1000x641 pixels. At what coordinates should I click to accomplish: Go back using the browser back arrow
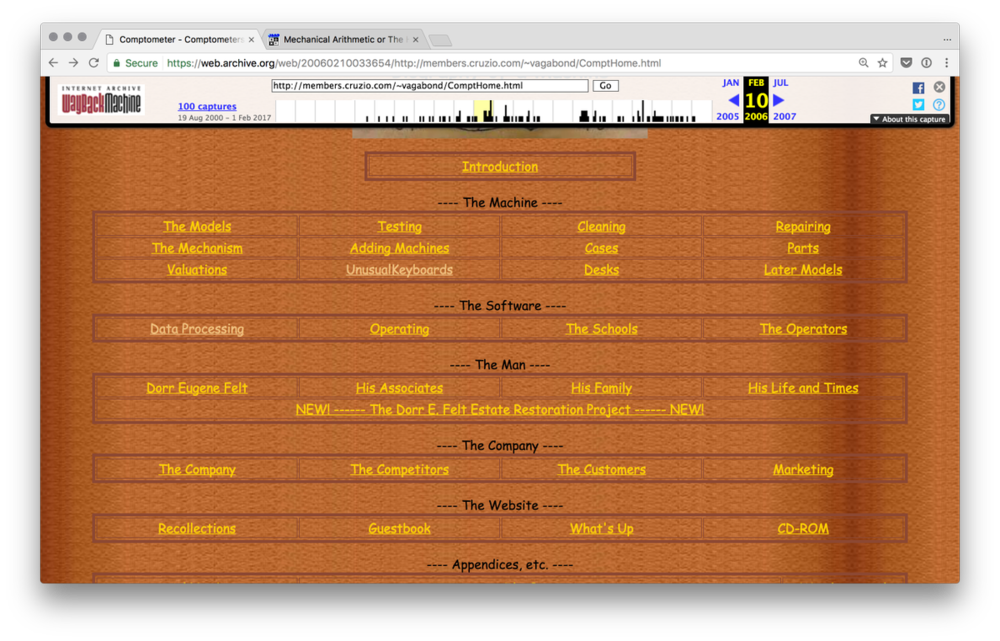coord(54,63)
